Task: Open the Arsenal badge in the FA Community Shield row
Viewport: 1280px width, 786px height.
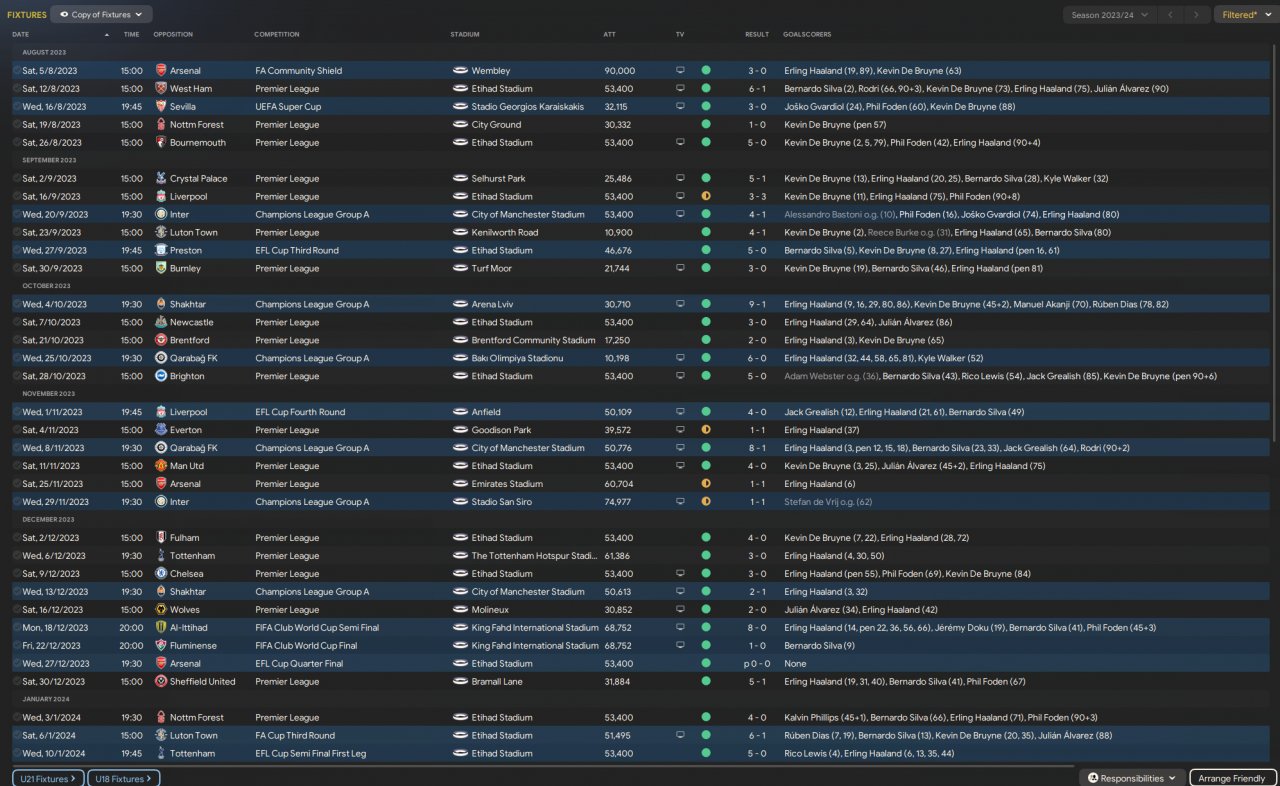Action: pos(161,71)
